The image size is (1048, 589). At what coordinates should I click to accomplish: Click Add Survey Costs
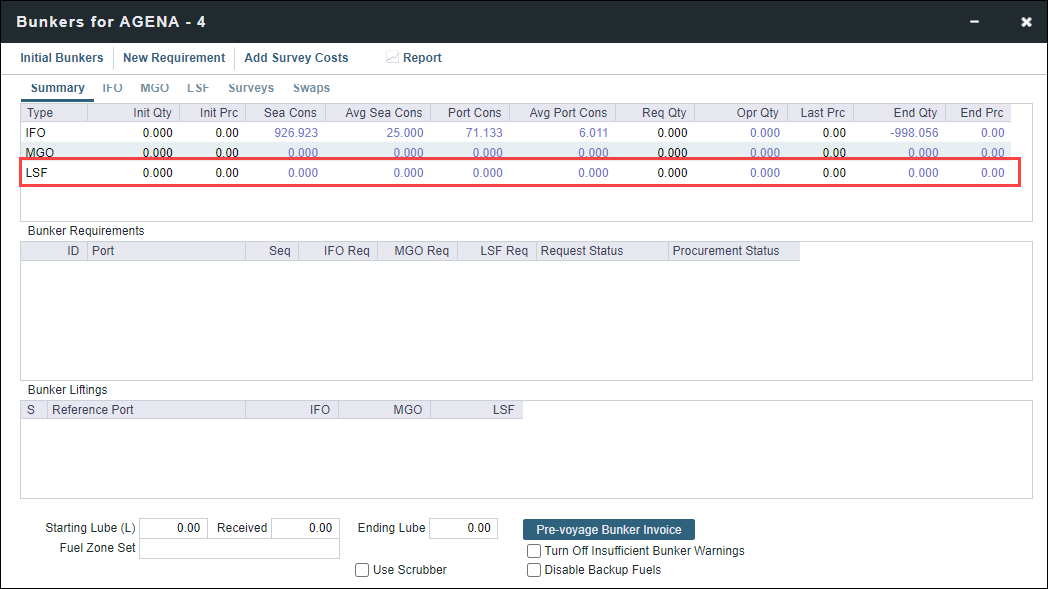(296, 58)
